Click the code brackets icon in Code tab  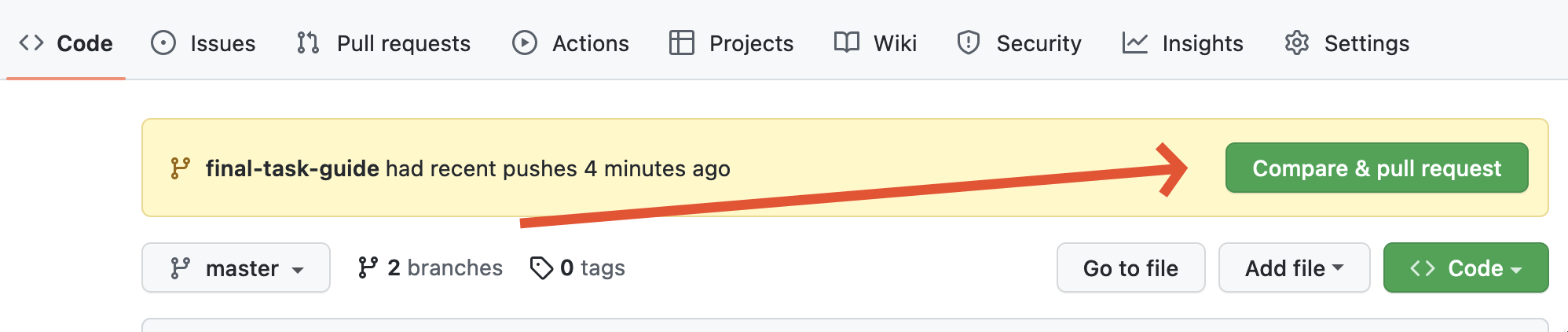(x=31, y=42)
